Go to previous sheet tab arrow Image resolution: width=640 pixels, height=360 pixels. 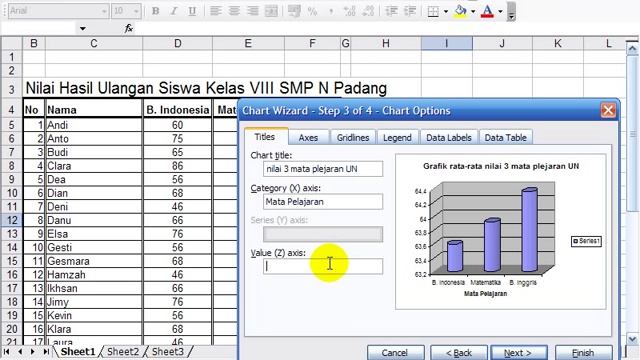(20, 351)
